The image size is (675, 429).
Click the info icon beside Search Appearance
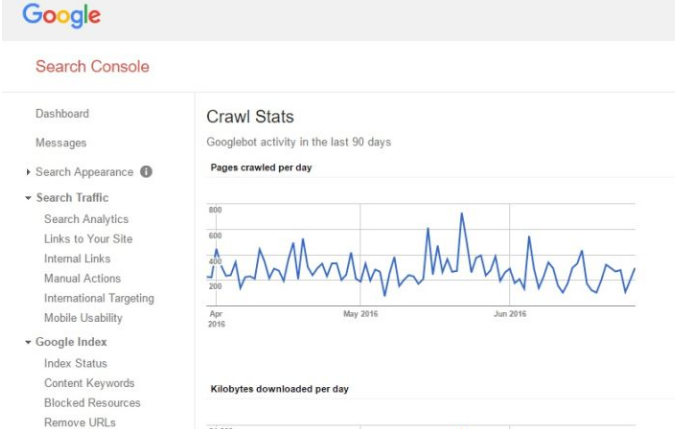pos(146,172)
